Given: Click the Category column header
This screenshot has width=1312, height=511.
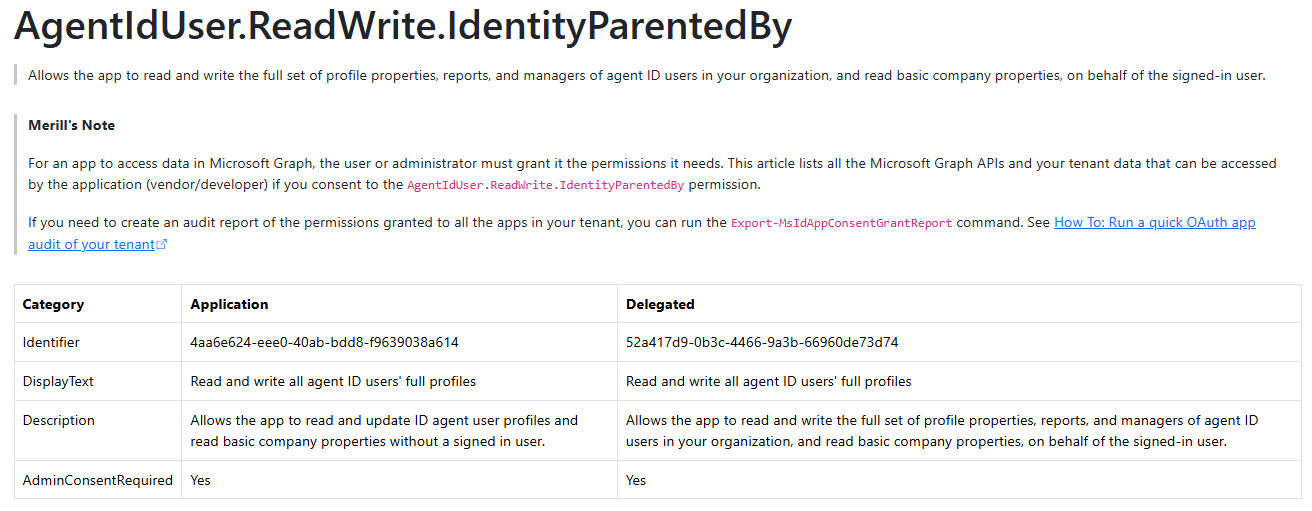Looking at the screenshot, I should point(53,304).
